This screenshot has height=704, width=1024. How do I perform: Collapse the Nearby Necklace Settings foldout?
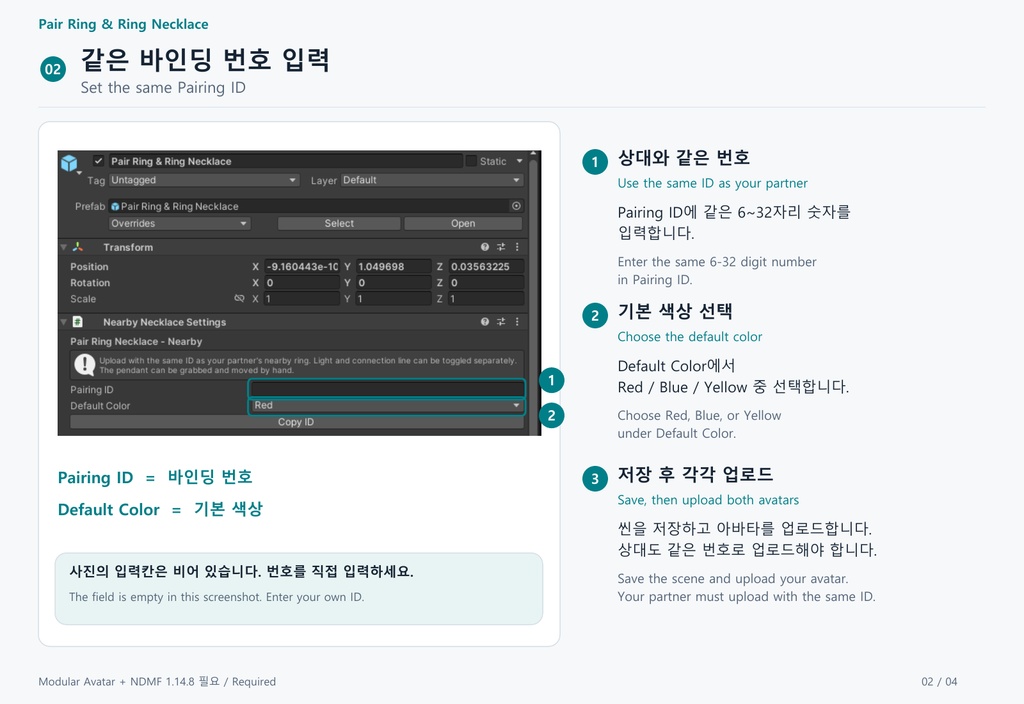click(63, 322)
